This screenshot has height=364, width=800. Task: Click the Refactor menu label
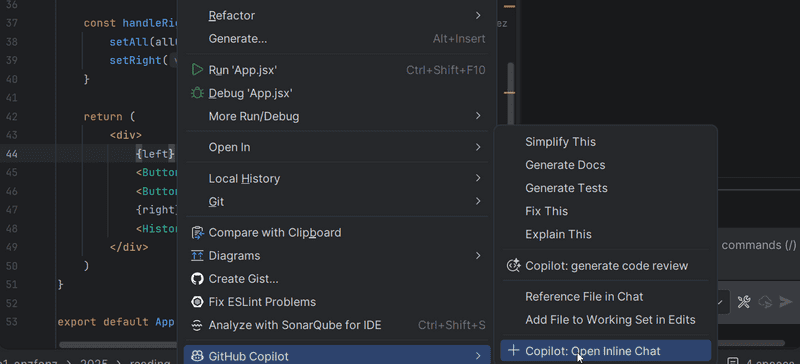coord(232,15)
